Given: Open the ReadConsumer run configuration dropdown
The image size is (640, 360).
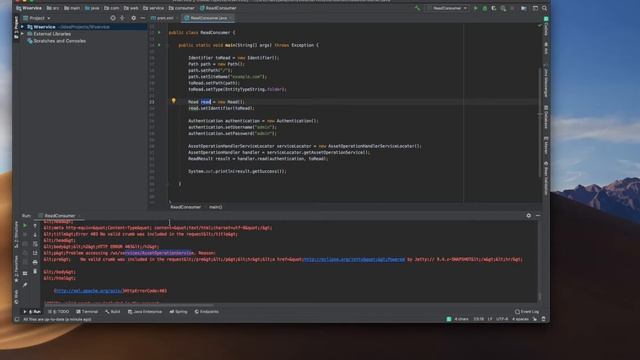Looking at the screenshot, I should [x=447, y=8].
